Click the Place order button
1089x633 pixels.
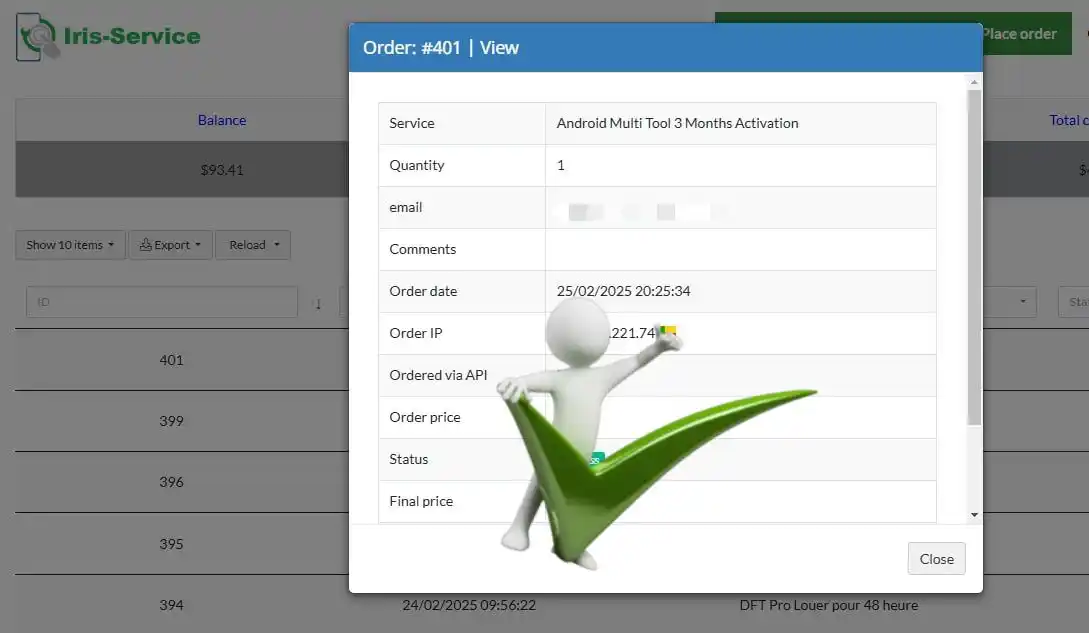click(1018, 33)
